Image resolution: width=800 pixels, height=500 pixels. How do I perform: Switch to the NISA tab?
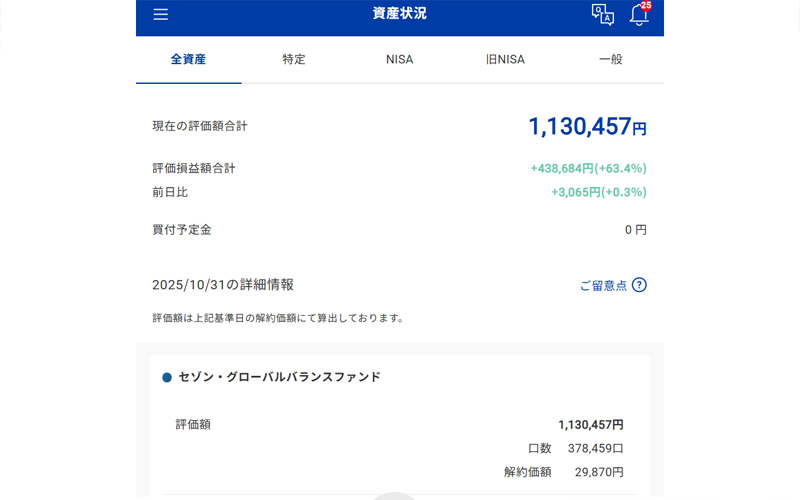pyautogui.click(x=399, y=59)
